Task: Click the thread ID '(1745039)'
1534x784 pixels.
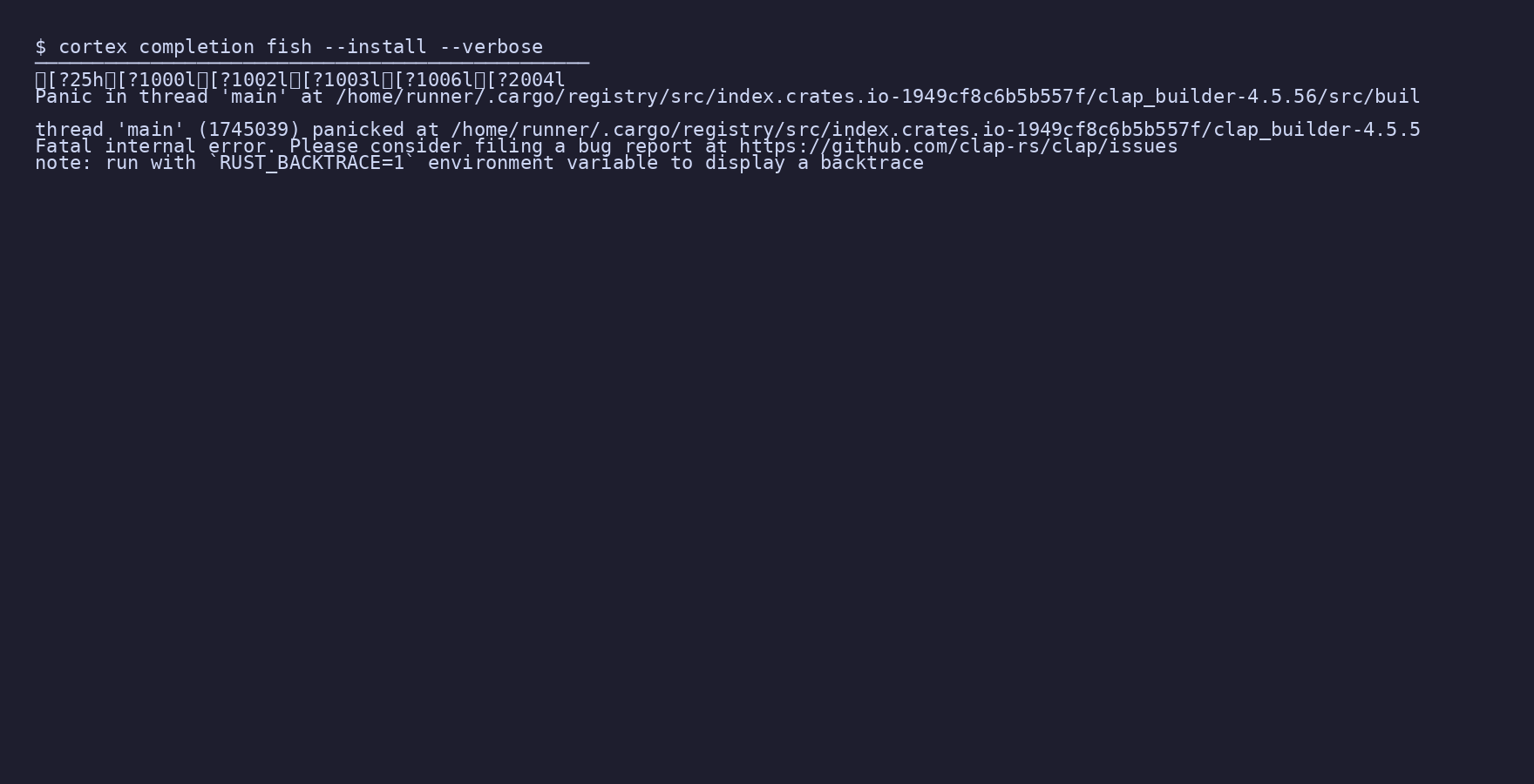Action: (248, 130)
